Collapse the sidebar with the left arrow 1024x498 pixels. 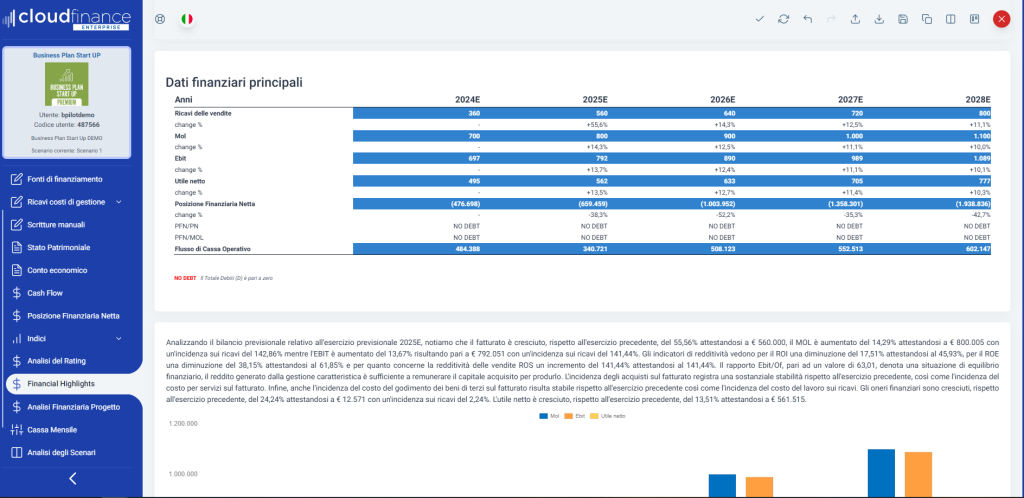click(72, 478)
